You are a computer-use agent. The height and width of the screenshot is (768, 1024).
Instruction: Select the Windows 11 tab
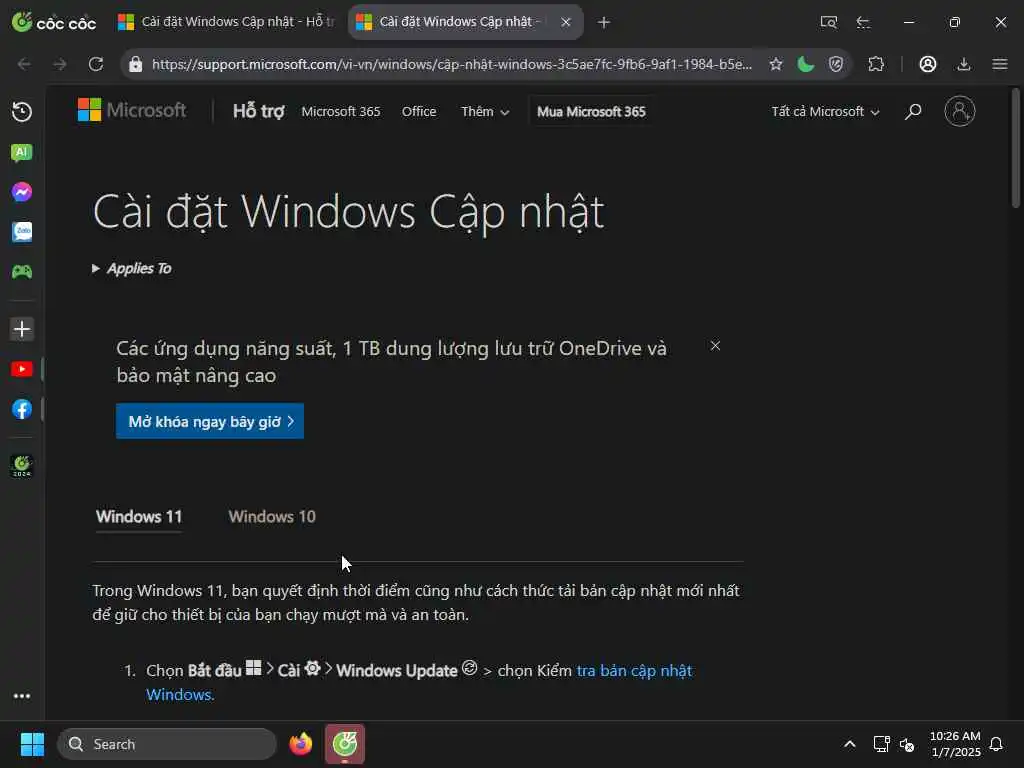pos(139,517)
